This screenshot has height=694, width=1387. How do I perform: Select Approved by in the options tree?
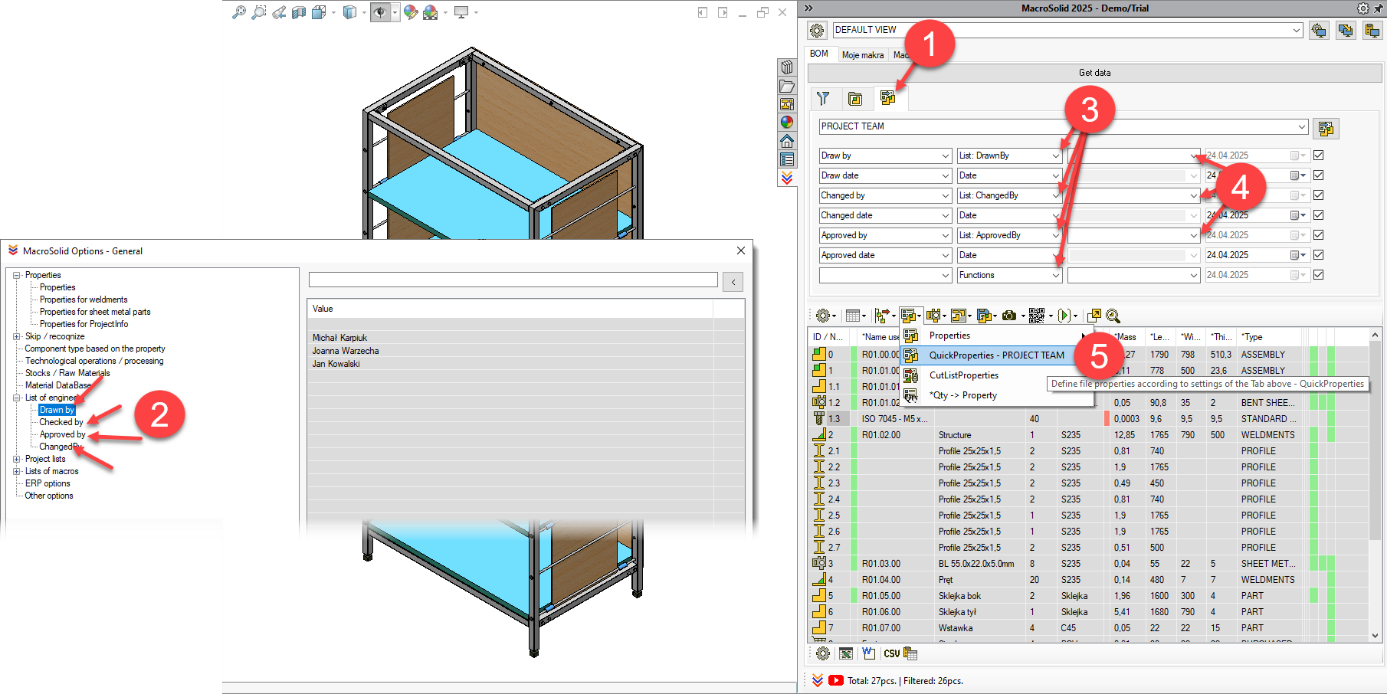tap(62, 435)
